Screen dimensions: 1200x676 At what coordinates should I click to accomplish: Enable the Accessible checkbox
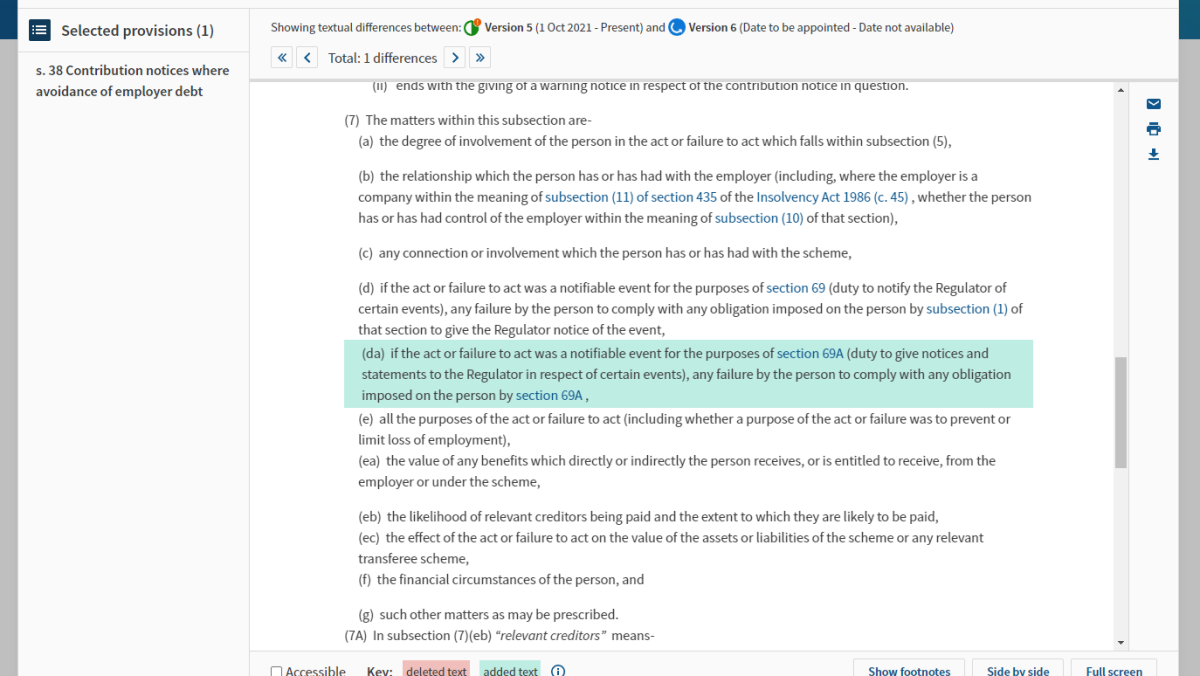click(x=275, y=671)
